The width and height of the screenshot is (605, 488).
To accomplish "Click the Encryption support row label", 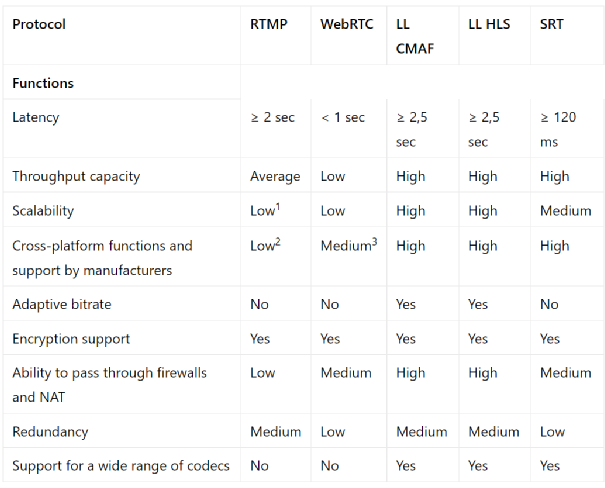I will [71, 338].
